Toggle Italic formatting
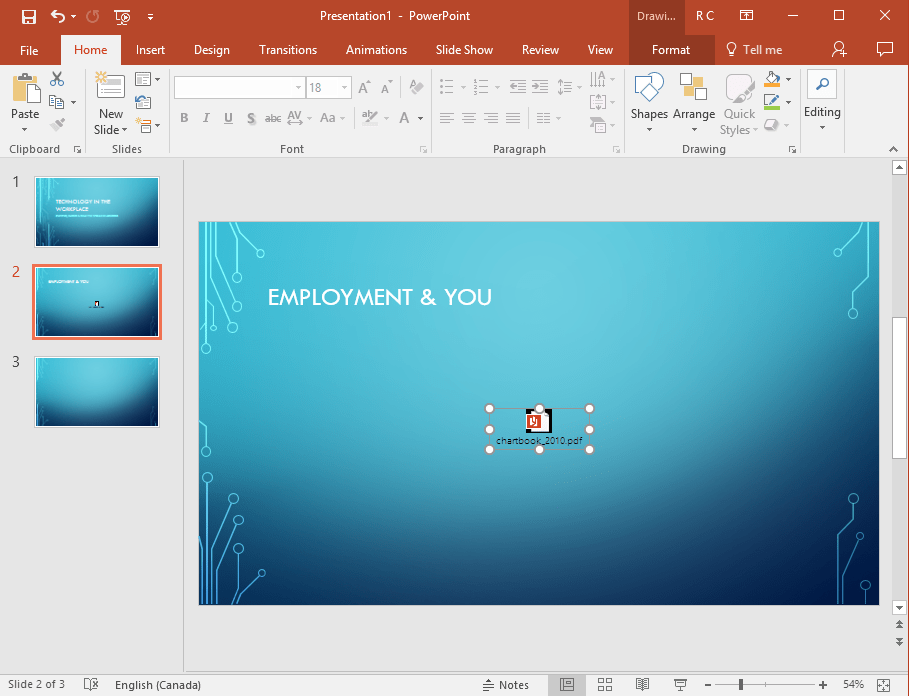This screenshot has height=696, width=909. [x=206, y=118]
